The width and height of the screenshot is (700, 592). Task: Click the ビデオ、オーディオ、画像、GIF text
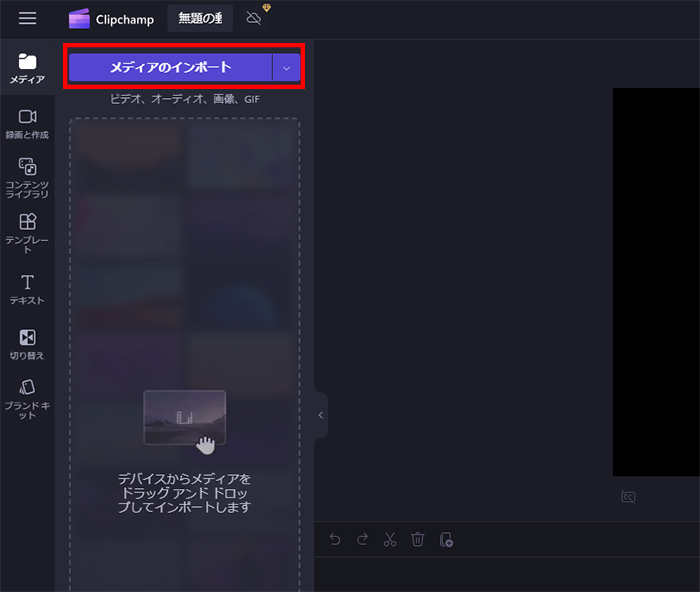[x=184, y=99]
